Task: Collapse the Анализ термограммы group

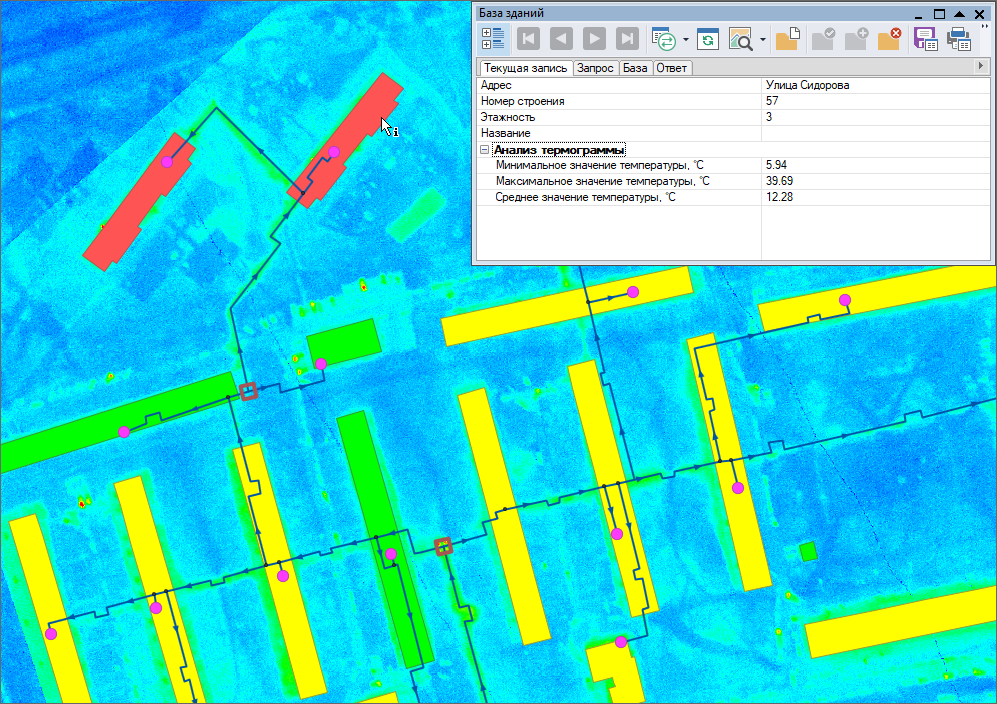Action: [x=485, y=149]
